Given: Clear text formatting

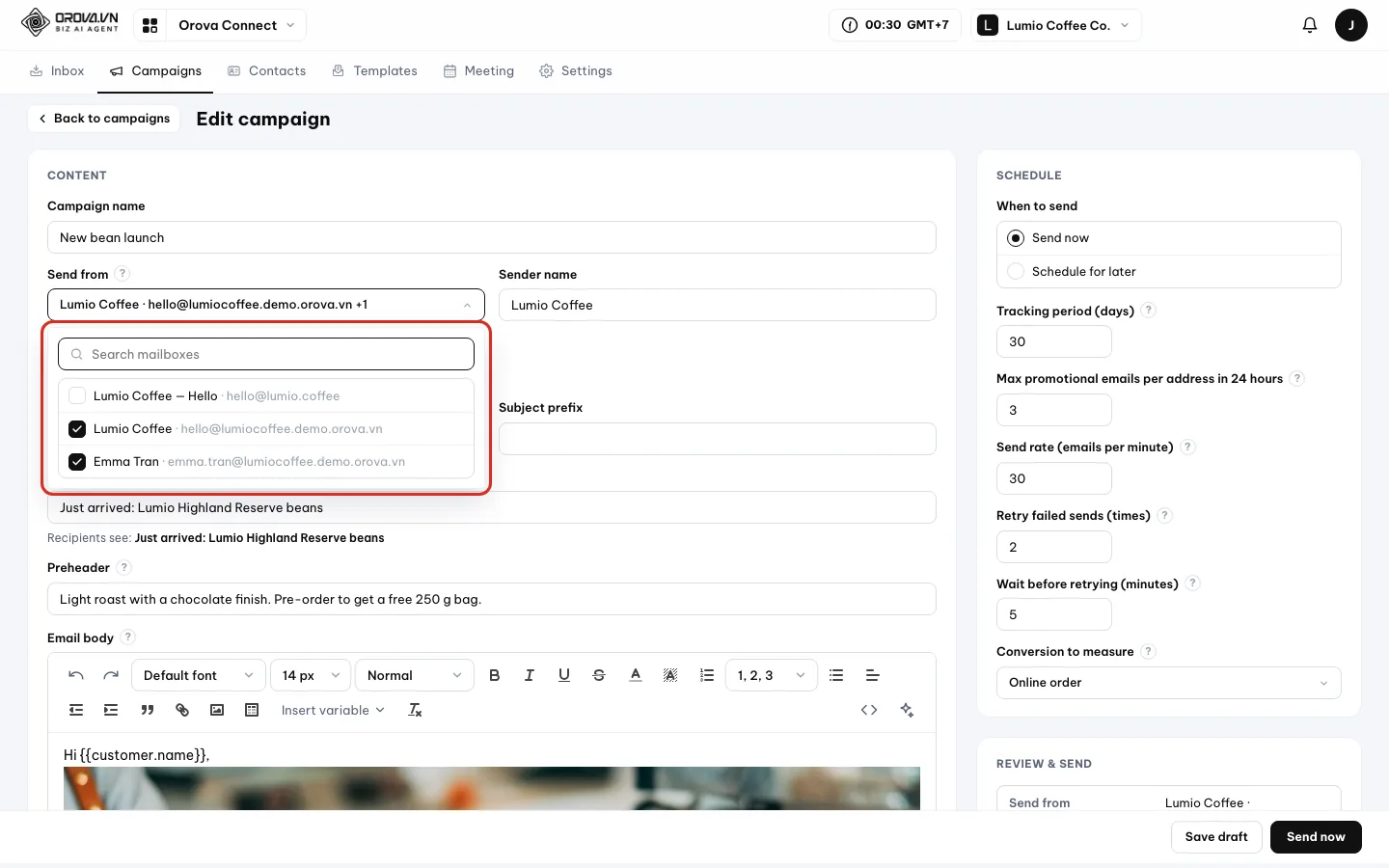Looking at the screenshot, I should pos(416,710).
